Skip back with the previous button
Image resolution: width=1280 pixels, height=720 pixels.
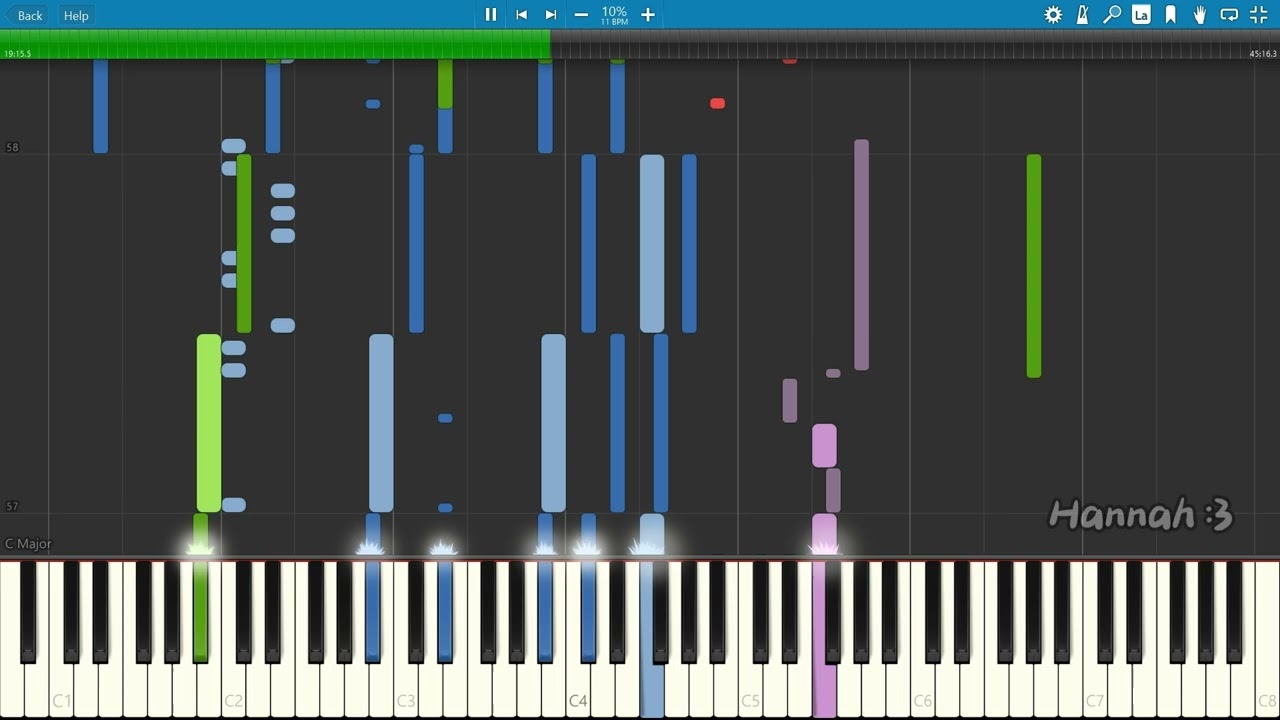pyautogui.click(x=521, y=15)
